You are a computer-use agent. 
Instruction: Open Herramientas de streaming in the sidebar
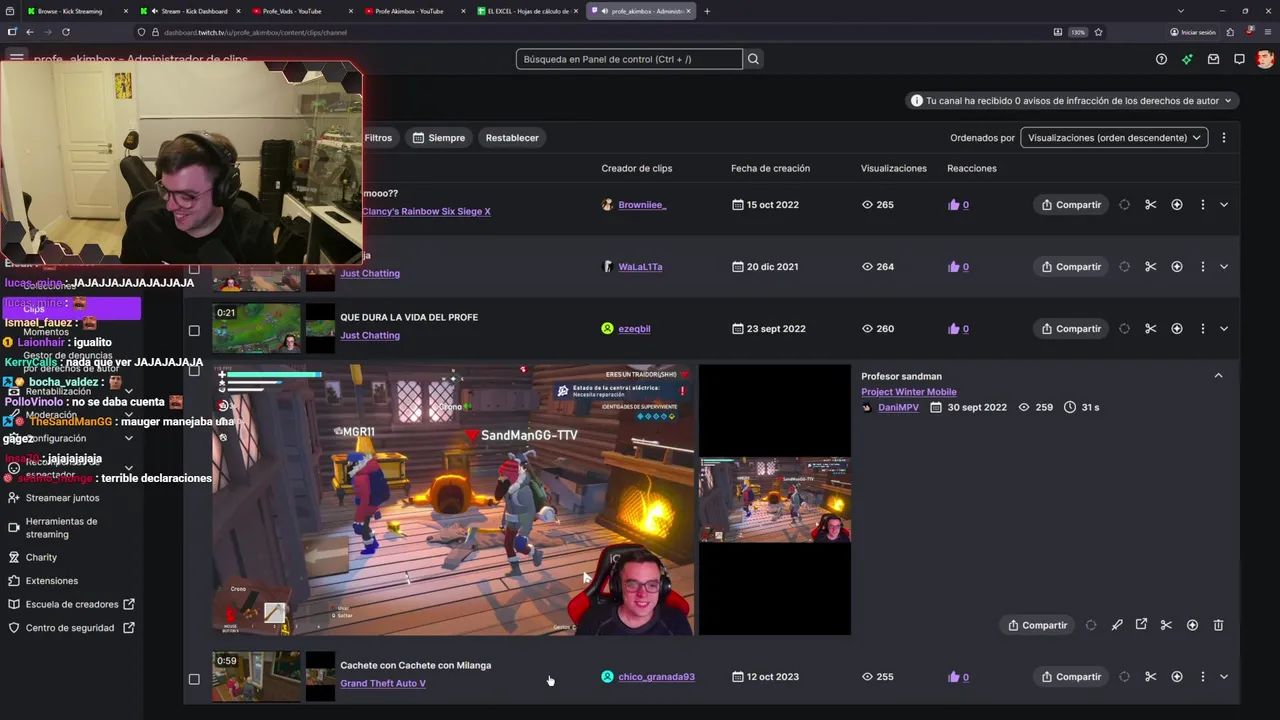click(61, 528)
